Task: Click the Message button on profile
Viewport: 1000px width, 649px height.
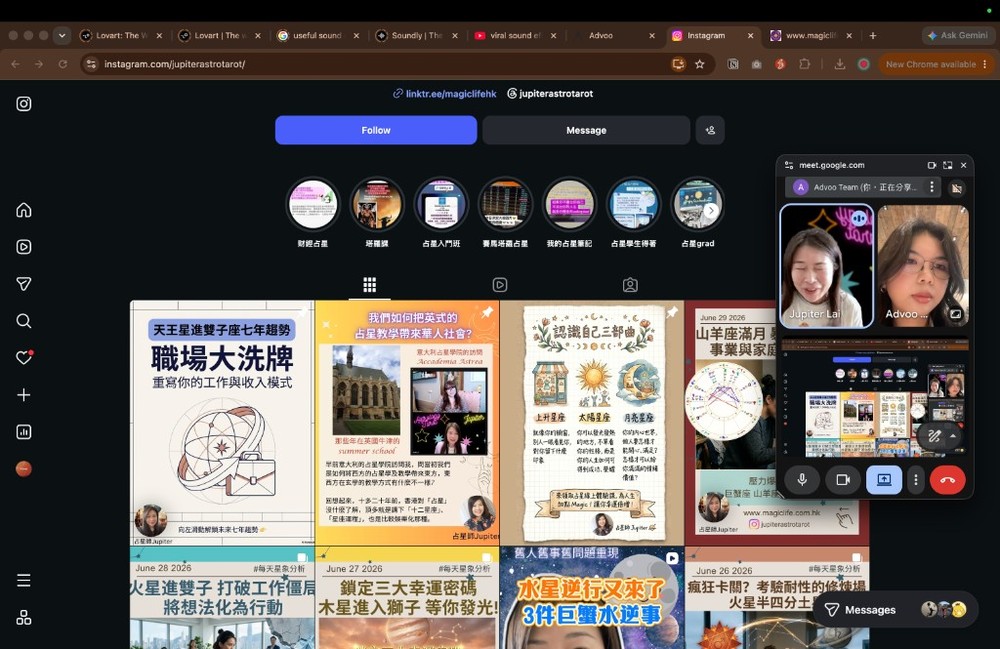Action: [586, 130]
